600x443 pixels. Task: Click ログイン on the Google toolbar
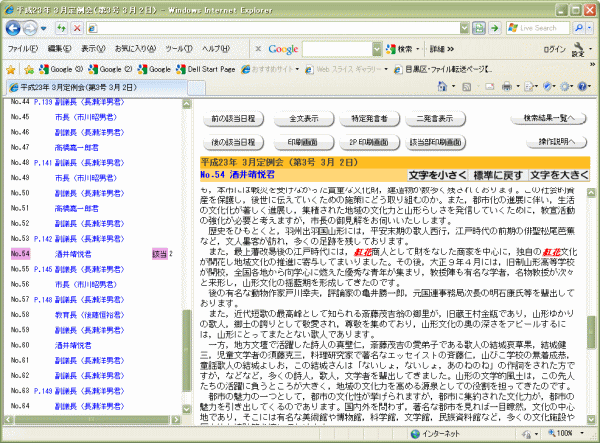click(554, 49)
